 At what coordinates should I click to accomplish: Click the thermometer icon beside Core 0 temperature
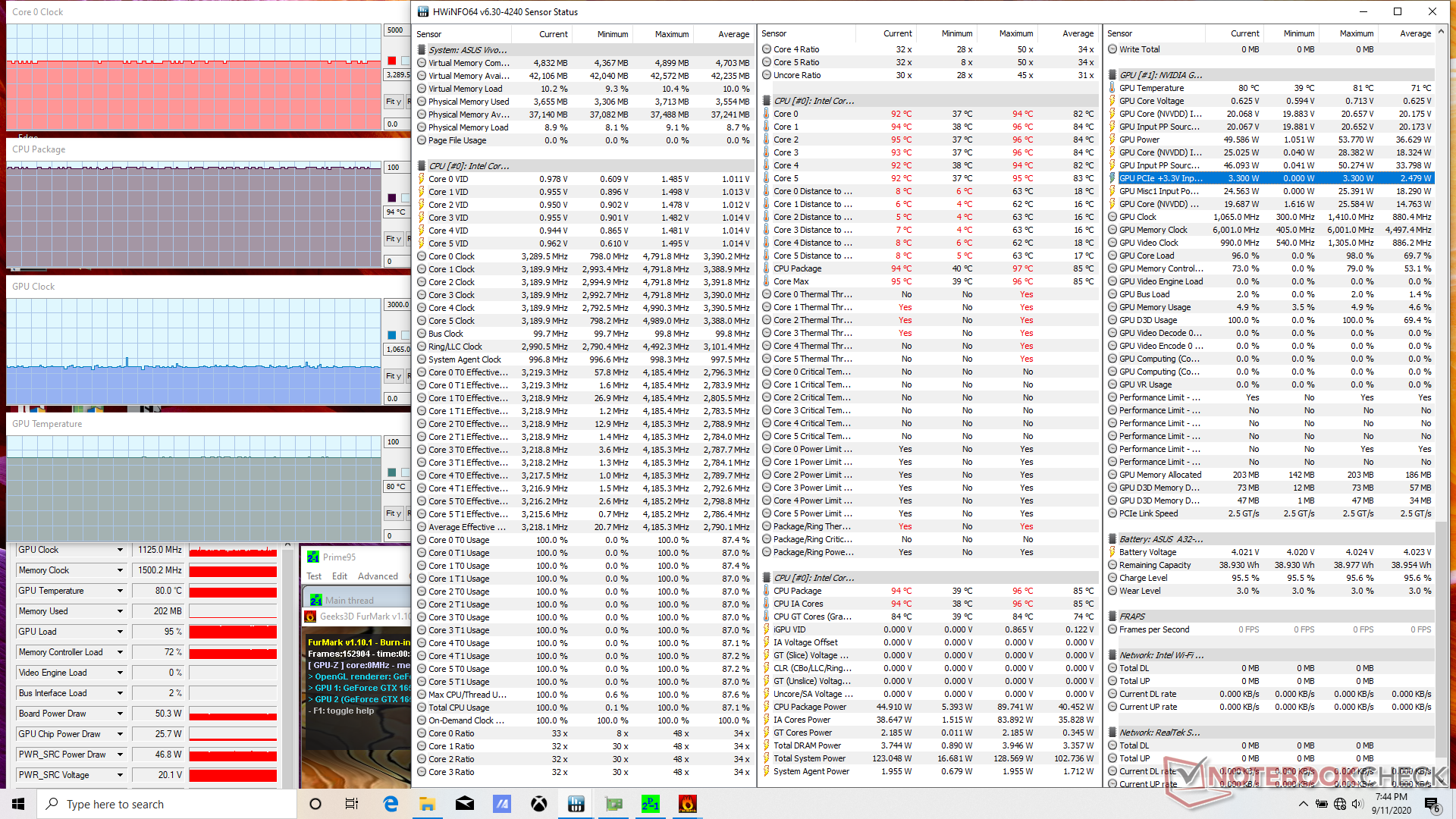click(x=767, y=114)
